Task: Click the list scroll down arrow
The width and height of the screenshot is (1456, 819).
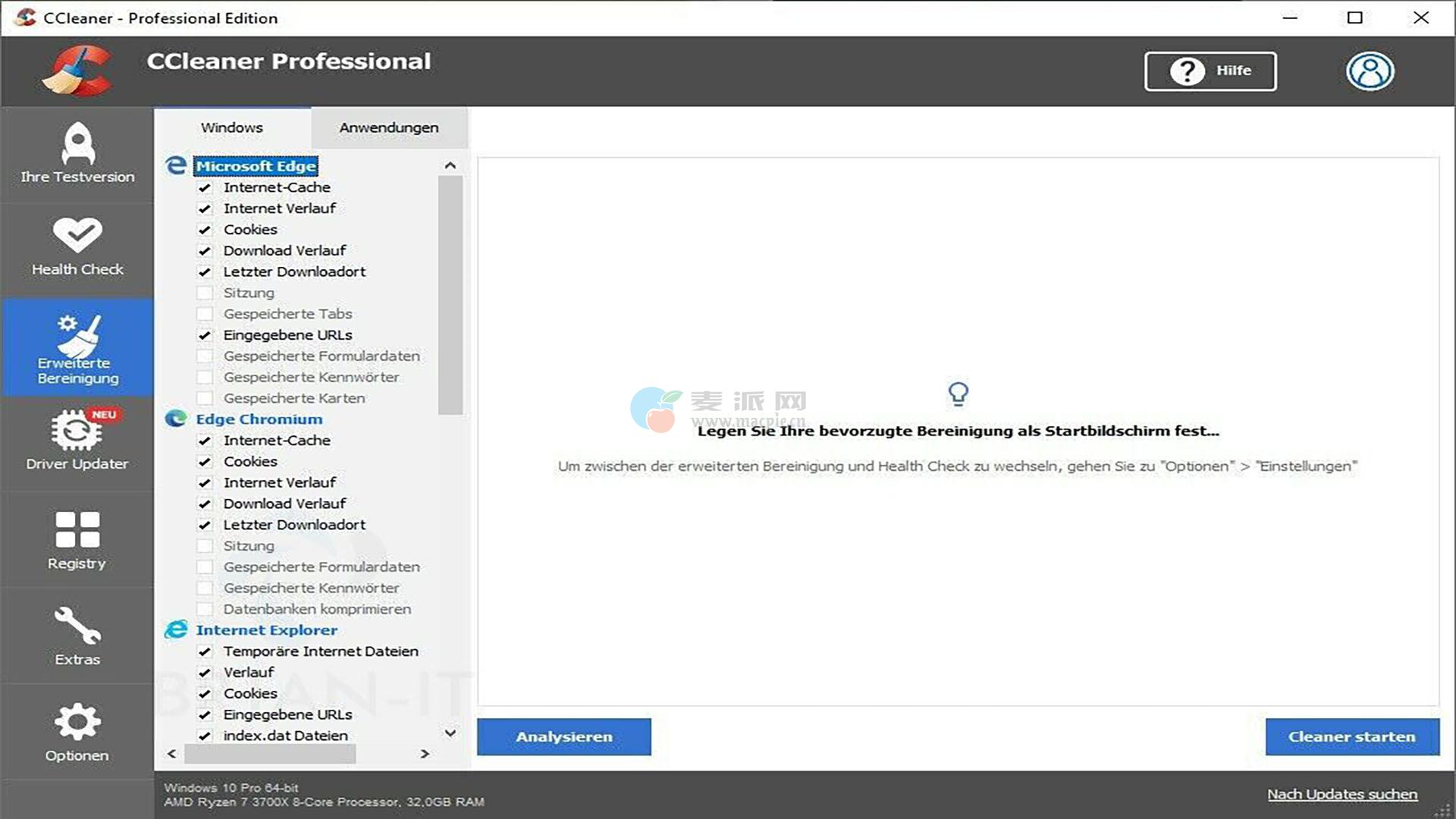Action: pos(450,733)
